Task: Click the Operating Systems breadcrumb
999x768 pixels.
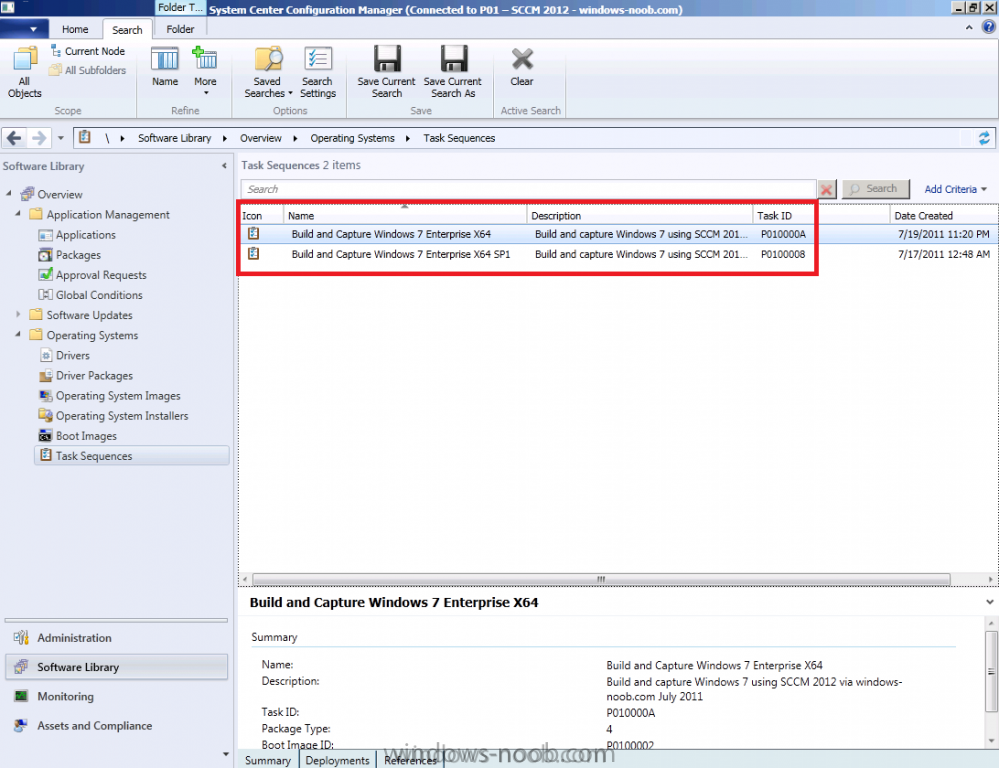Action: point(352,138)
